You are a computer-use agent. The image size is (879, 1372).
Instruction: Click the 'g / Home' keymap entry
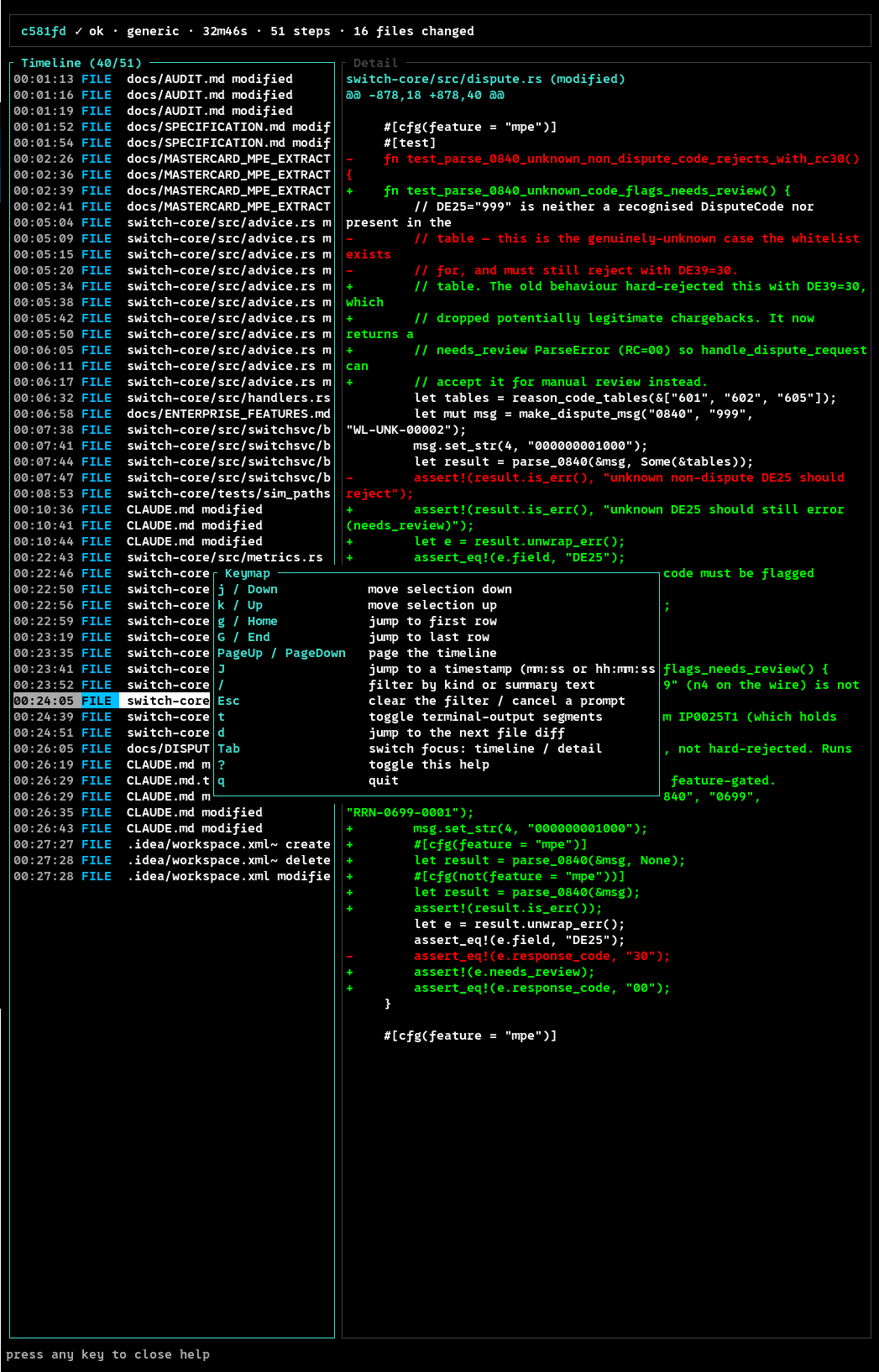[248, 621]
